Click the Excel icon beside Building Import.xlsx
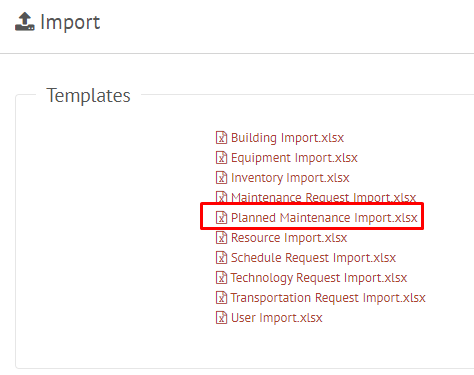 coord(221,137)
